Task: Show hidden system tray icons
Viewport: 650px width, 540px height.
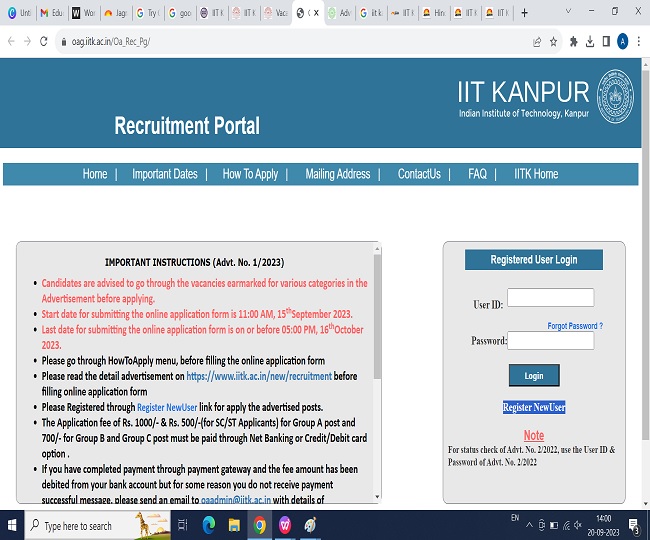Action: (x=529, y=525)
